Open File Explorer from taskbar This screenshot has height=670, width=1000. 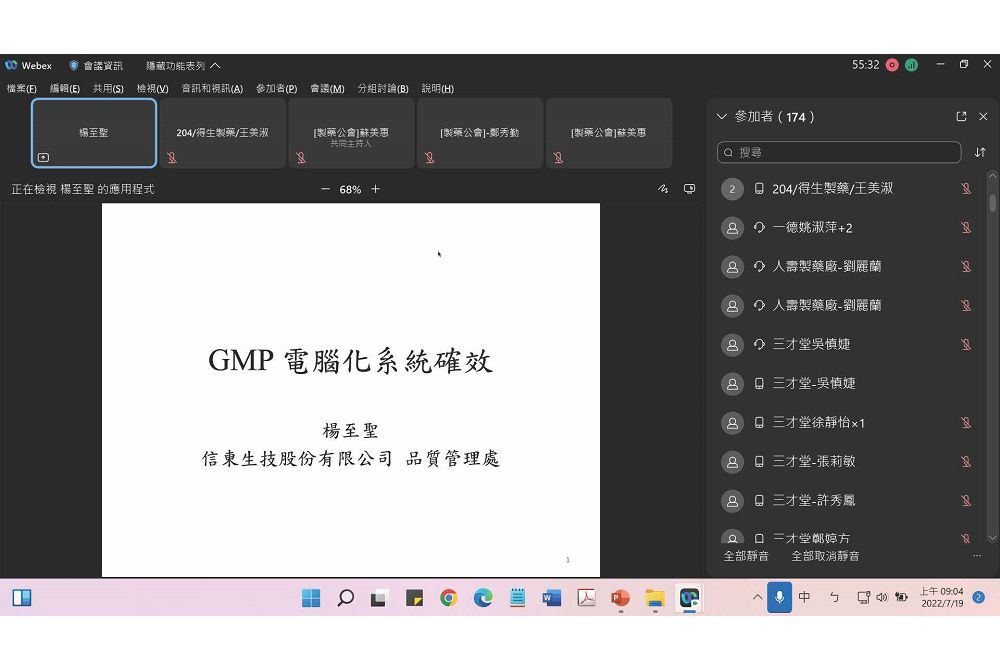(655, 598)
